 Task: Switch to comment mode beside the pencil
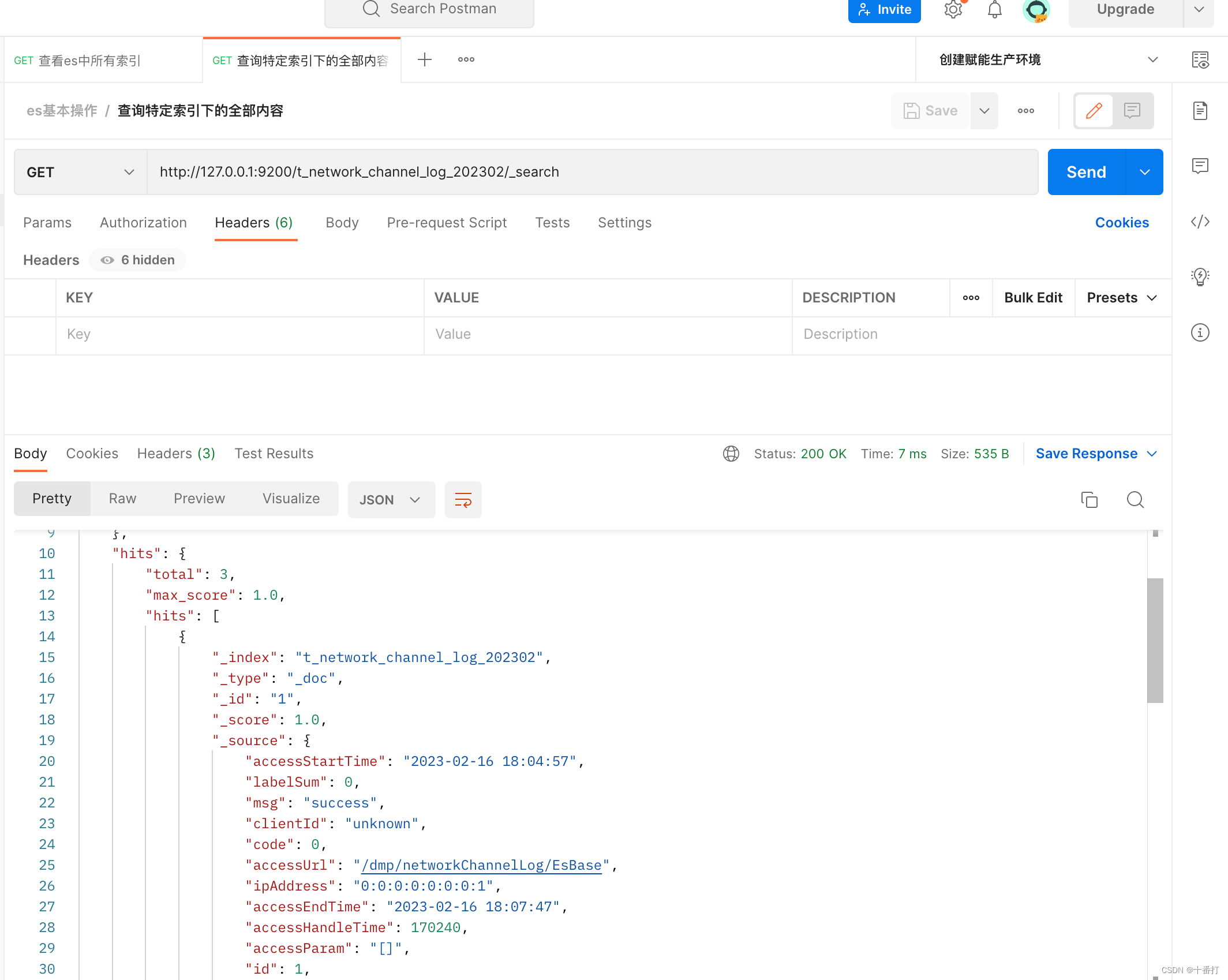tap(1132, 110)
